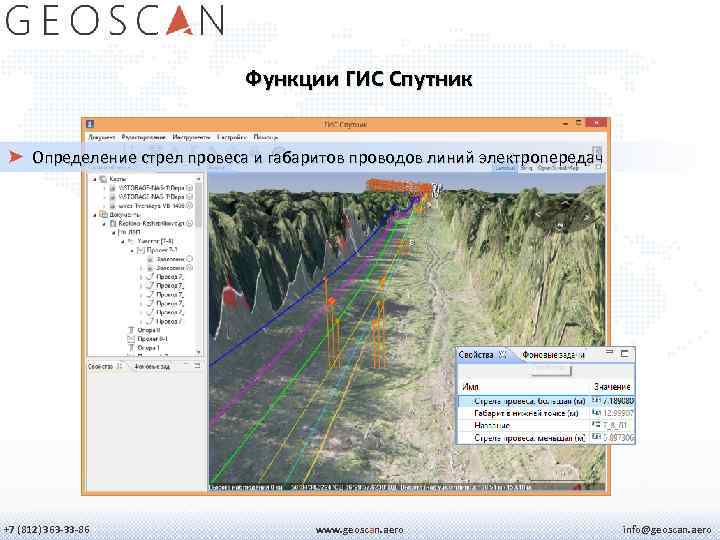
Task: Open the Редактирование menu
Action: tap(143, 137)
